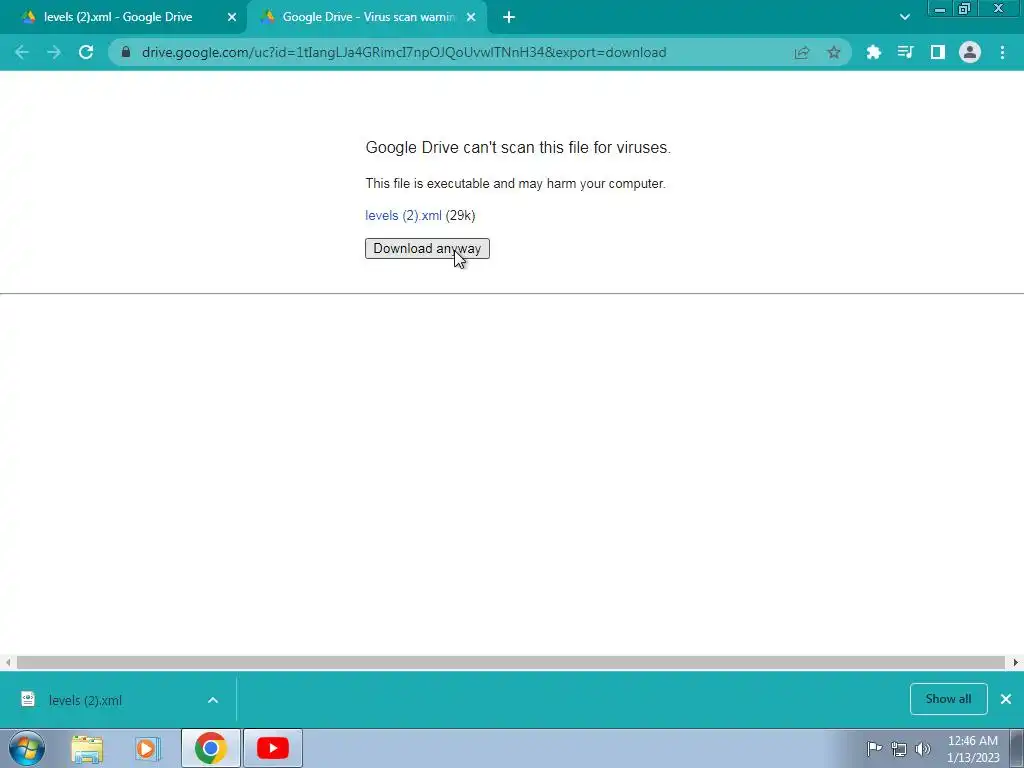
Task: Select the Chrome taskbar button
Action: click(210, 748)
